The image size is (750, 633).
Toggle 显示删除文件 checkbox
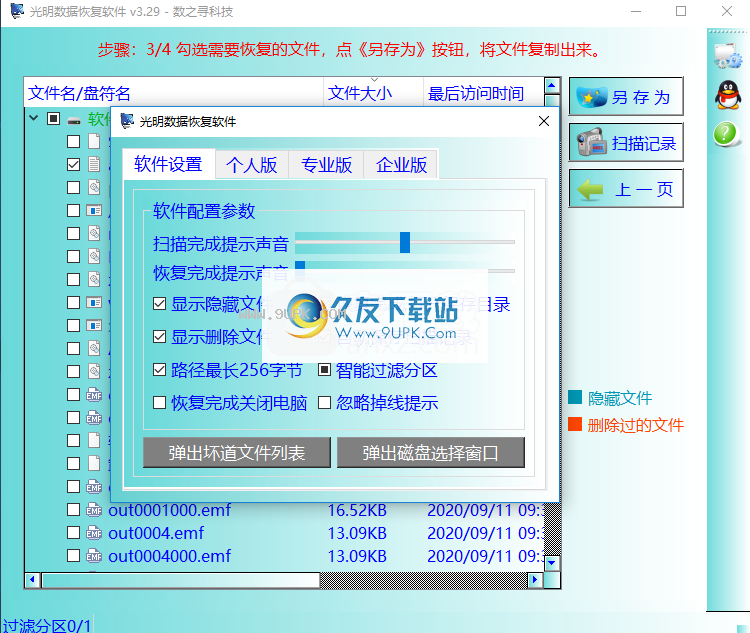(159, 337)
